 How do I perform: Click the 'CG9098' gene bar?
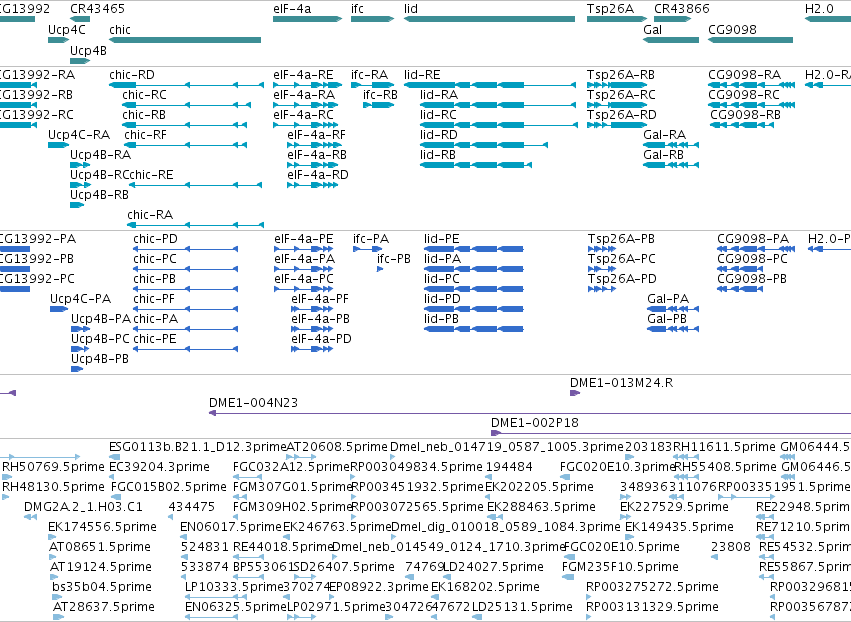coord(751,40)
